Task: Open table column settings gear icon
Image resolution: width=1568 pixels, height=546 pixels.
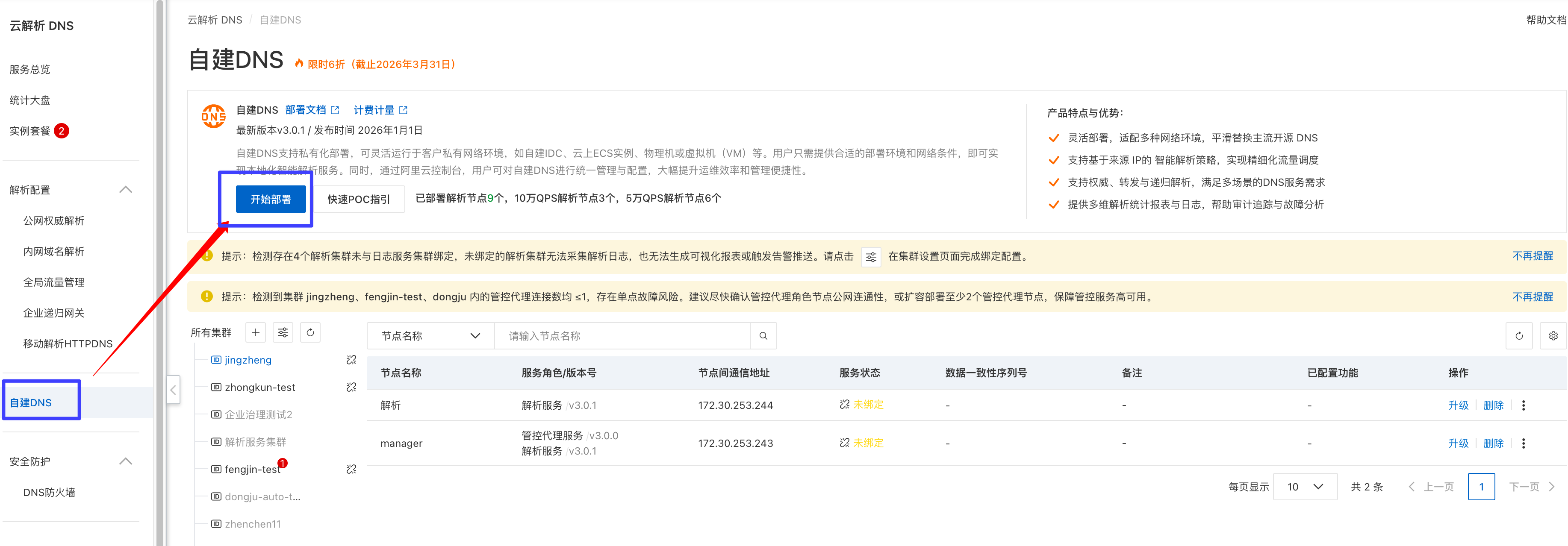Action: [x=1553, y=336]
